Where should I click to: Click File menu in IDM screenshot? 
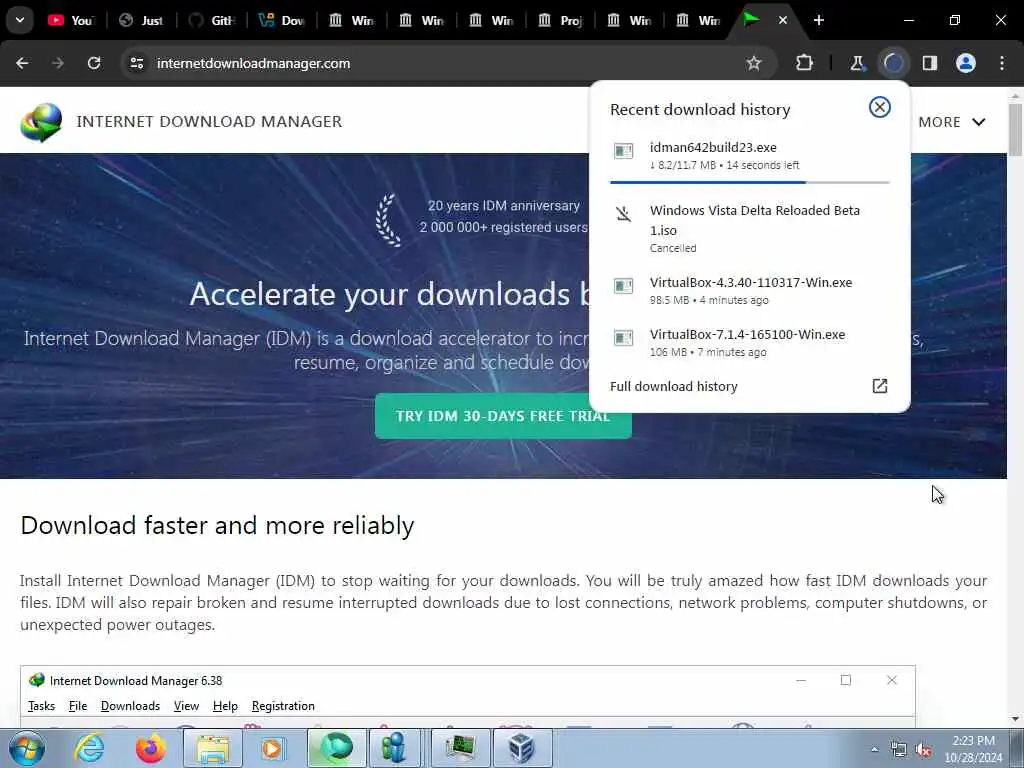point(78,706)
